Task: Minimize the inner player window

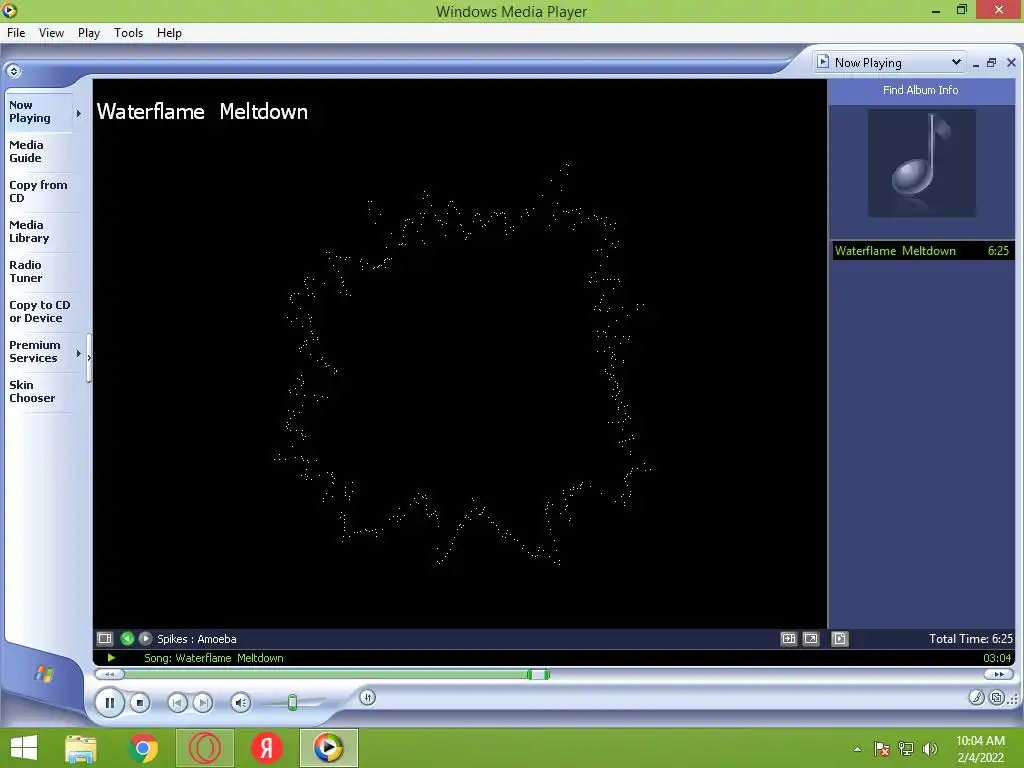Action: [x=976, y=63]
